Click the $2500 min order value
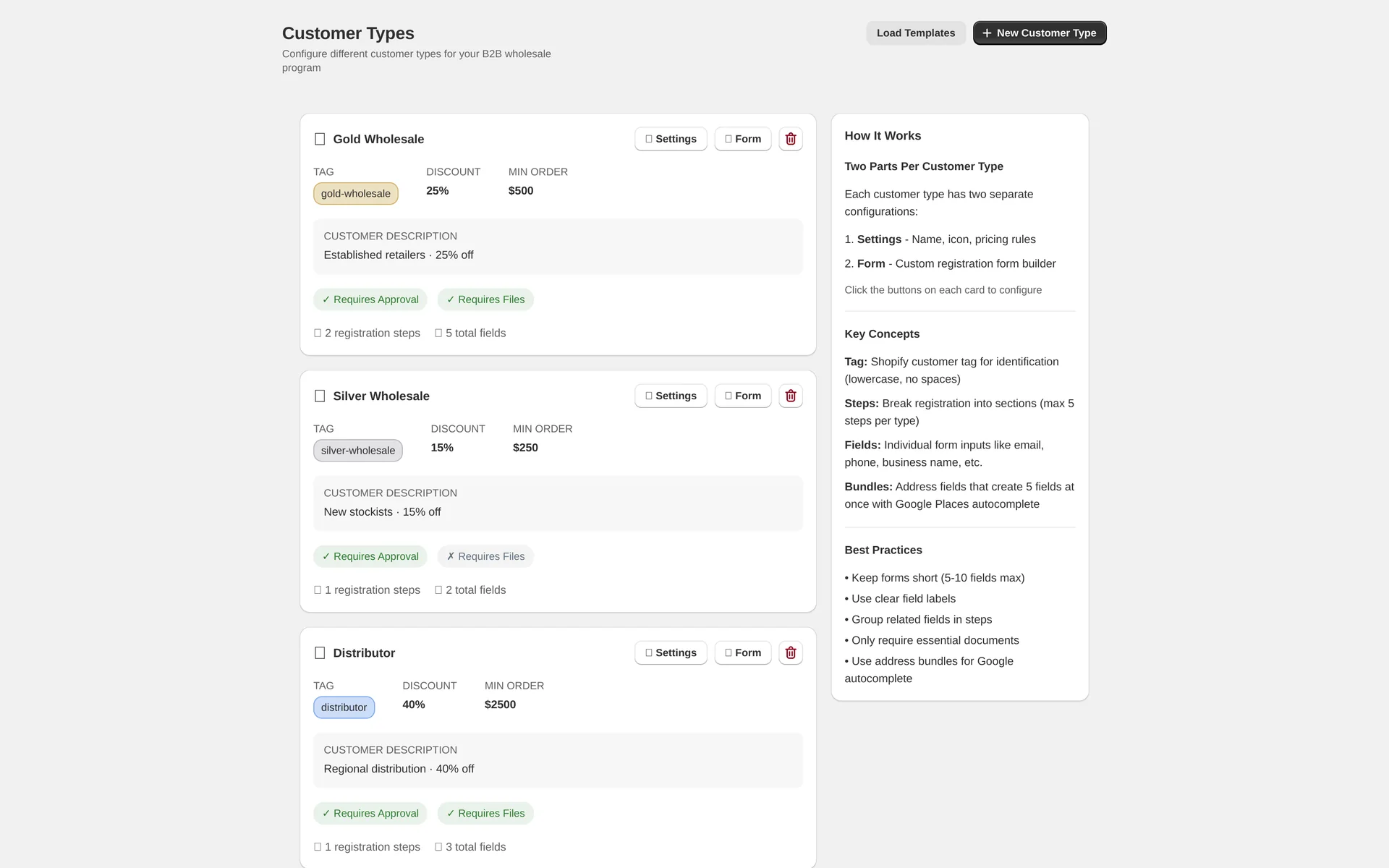The width and height of the screenshot is (1389, 868). pos(500,704)
